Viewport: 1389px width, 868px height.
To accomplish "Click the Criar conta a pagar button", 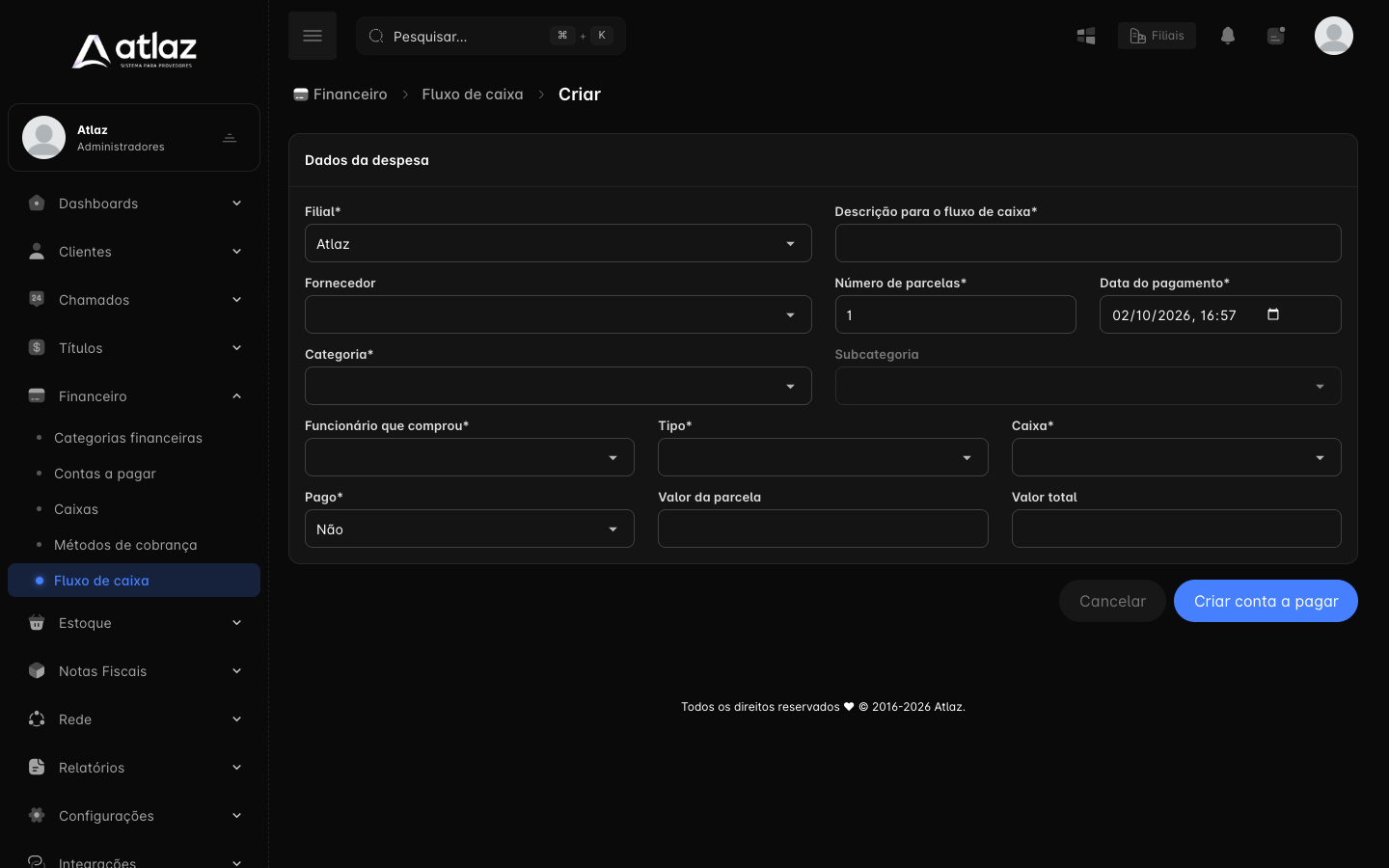I will tap(1266, 601).
